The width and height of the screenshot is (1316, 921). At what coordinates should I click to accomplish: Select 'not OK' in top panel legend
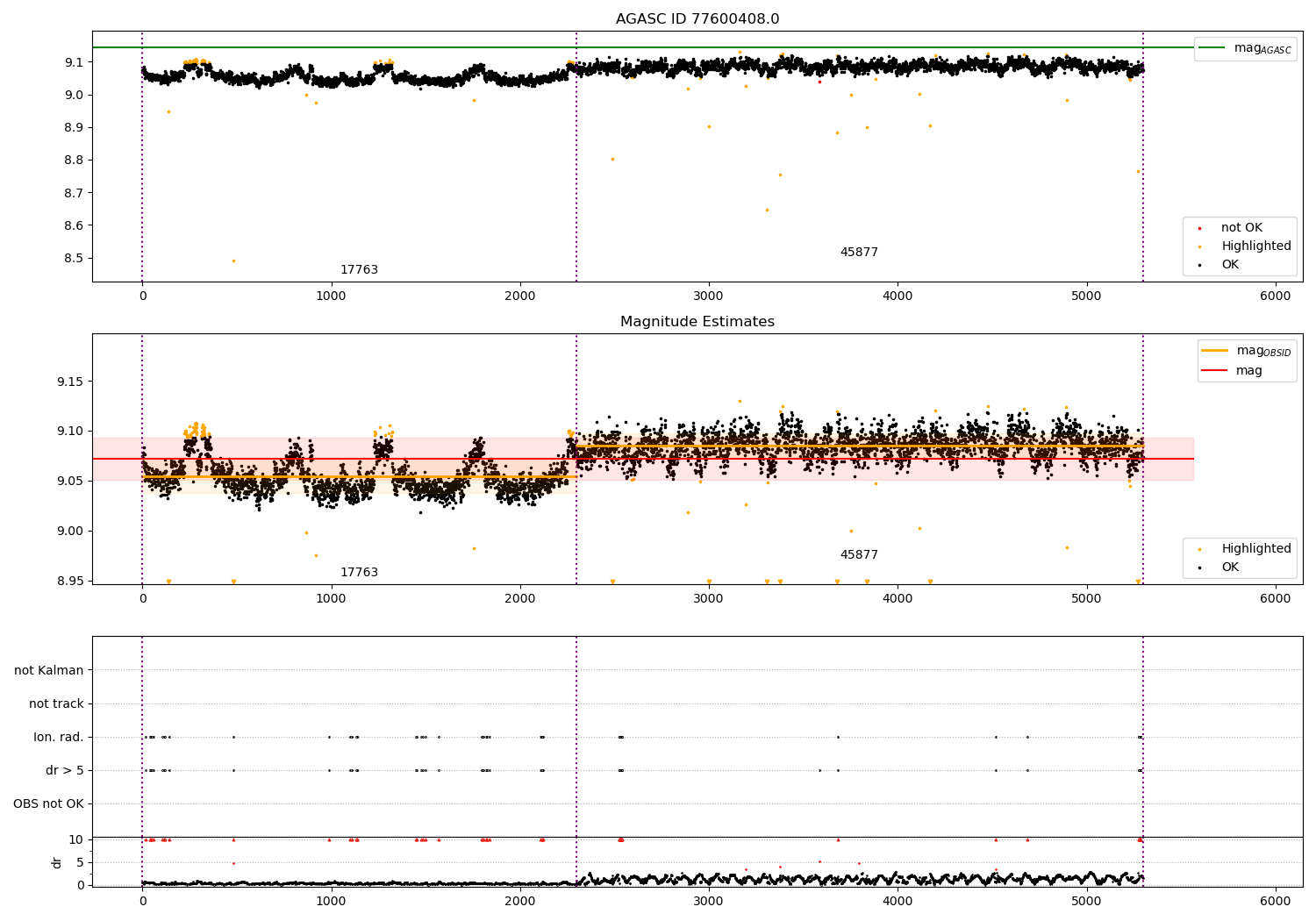tap(1241, 228)
